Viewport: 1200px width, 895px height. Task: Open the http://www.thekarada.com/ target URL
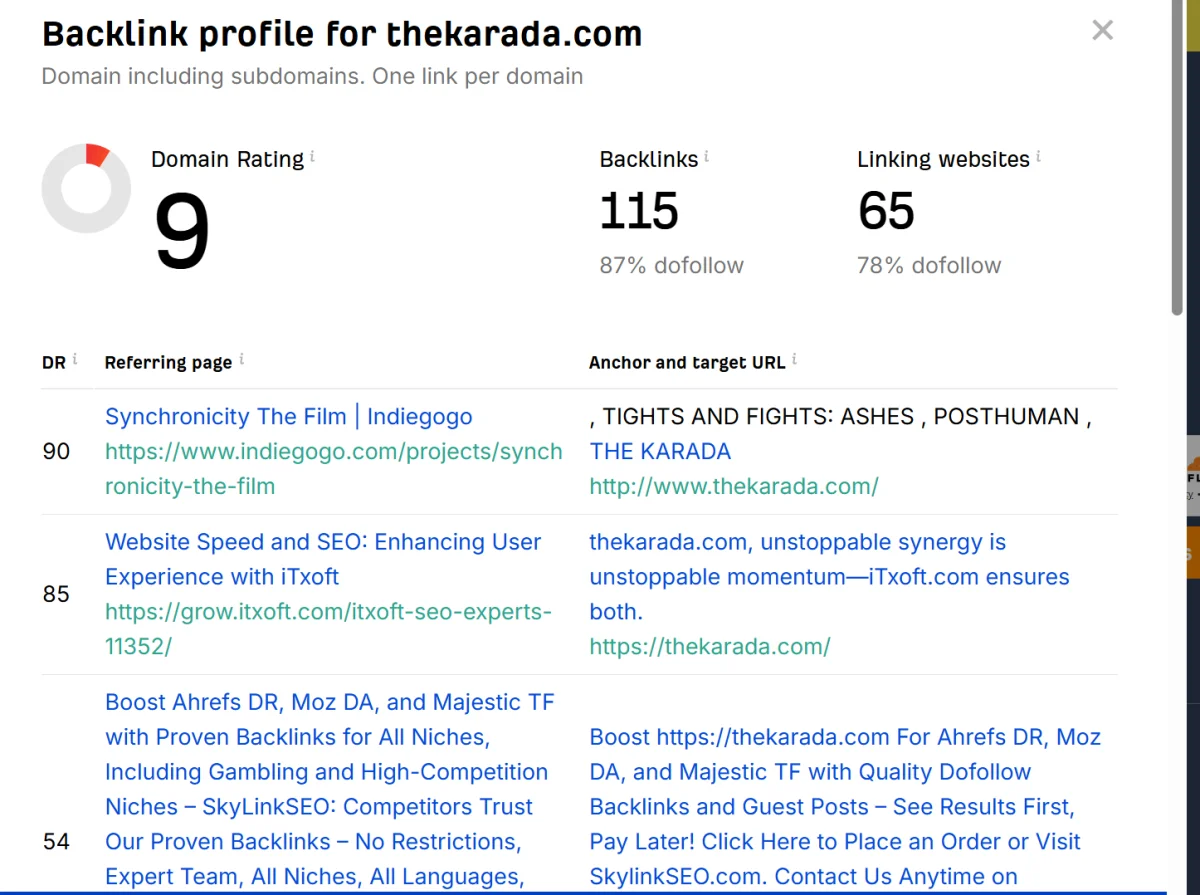point(734,487)
